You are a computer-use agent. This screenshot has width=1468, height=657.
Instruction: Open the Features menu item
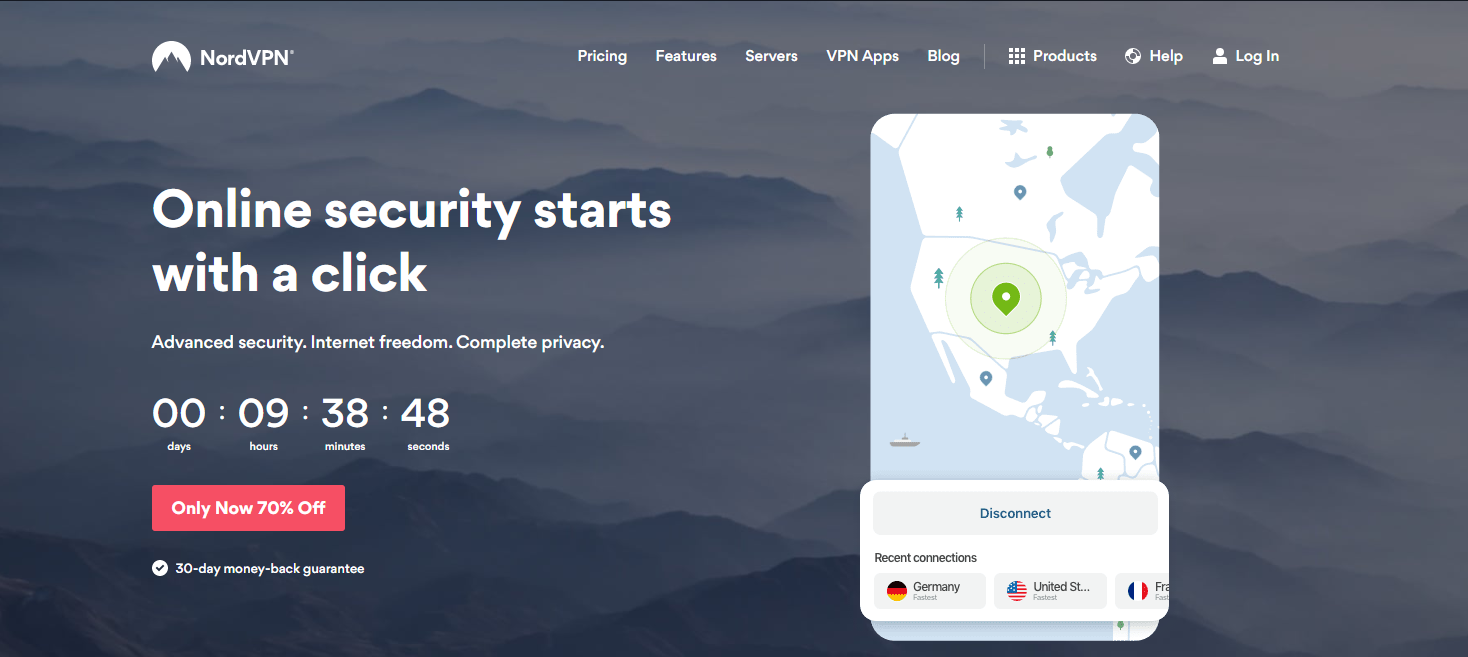coord(686,56)
